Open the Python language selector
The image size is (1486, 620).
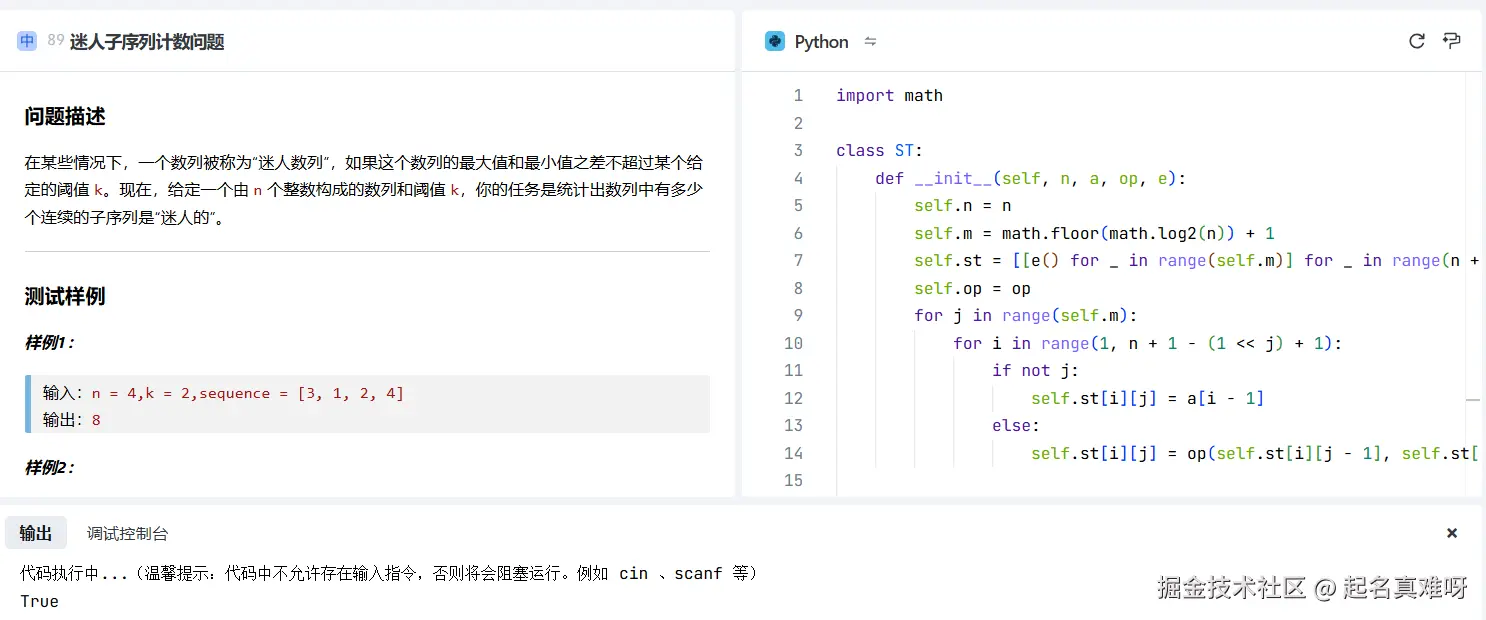tap(821, 42)
